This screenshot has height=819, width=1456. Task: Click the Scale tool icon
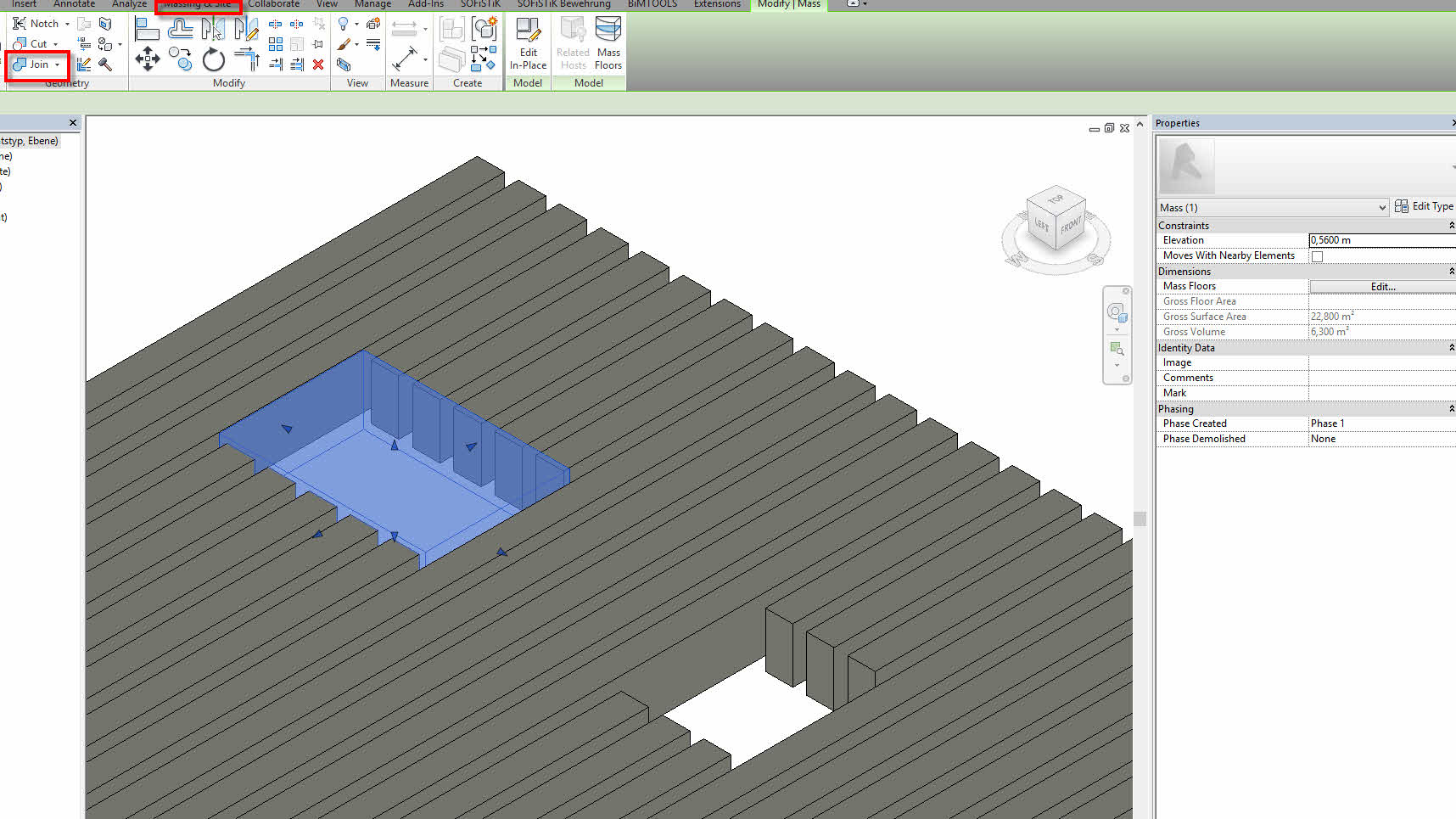point(297,44)
